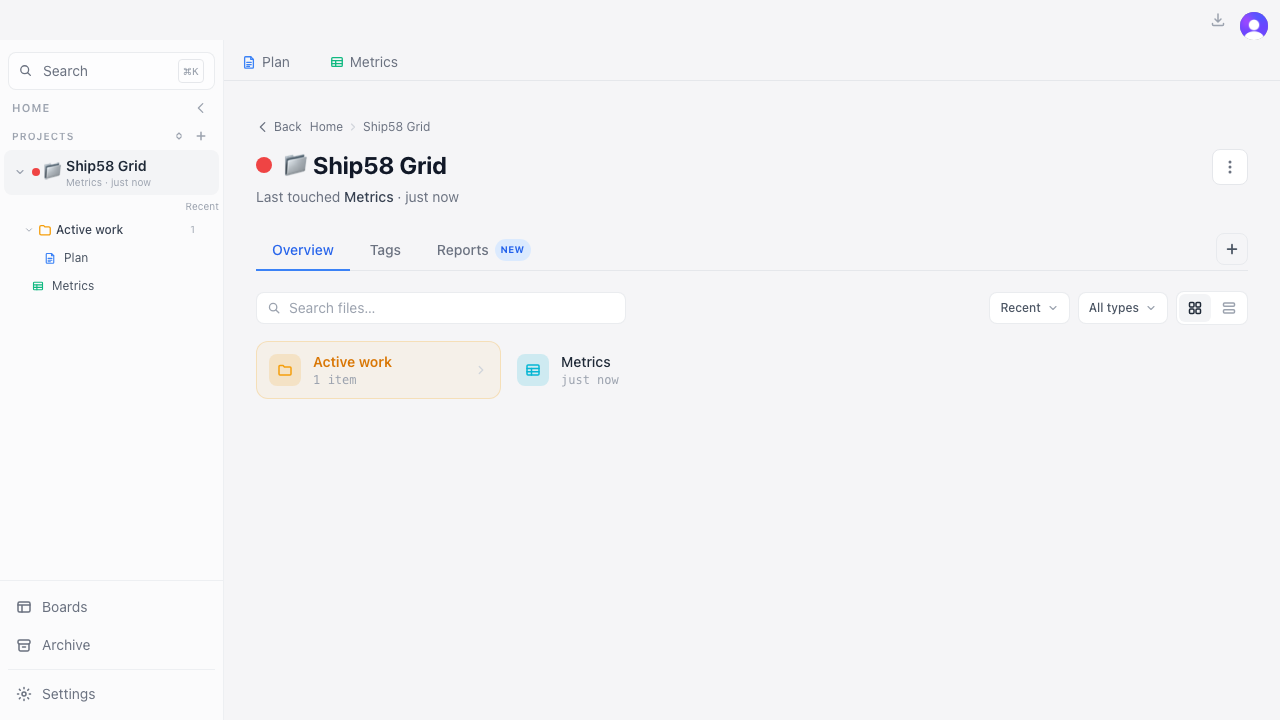Open the All types filter dropdown
This screenshot has width=1280, height=720.
point(1122,308)
